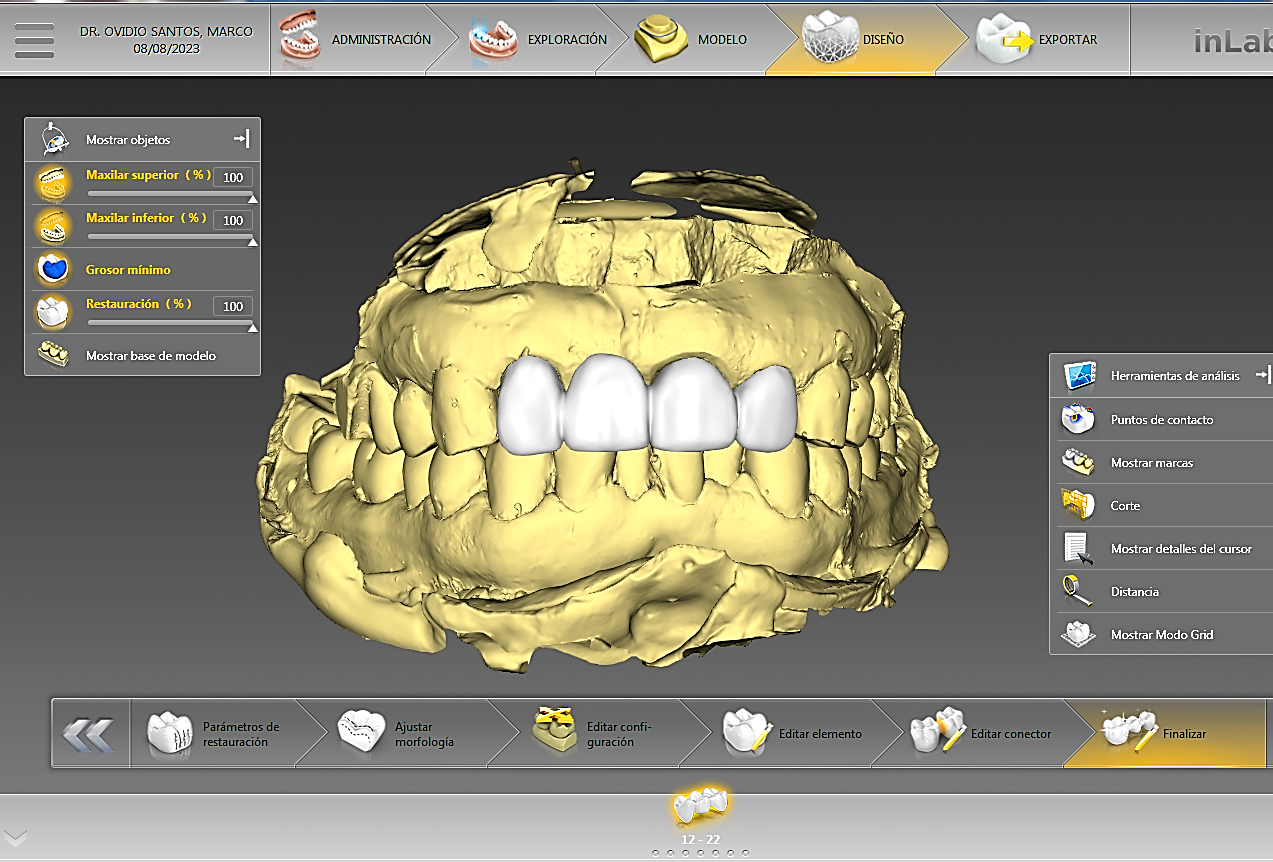Click the Ajustar morfología tooth icon

tap(362, 731)
